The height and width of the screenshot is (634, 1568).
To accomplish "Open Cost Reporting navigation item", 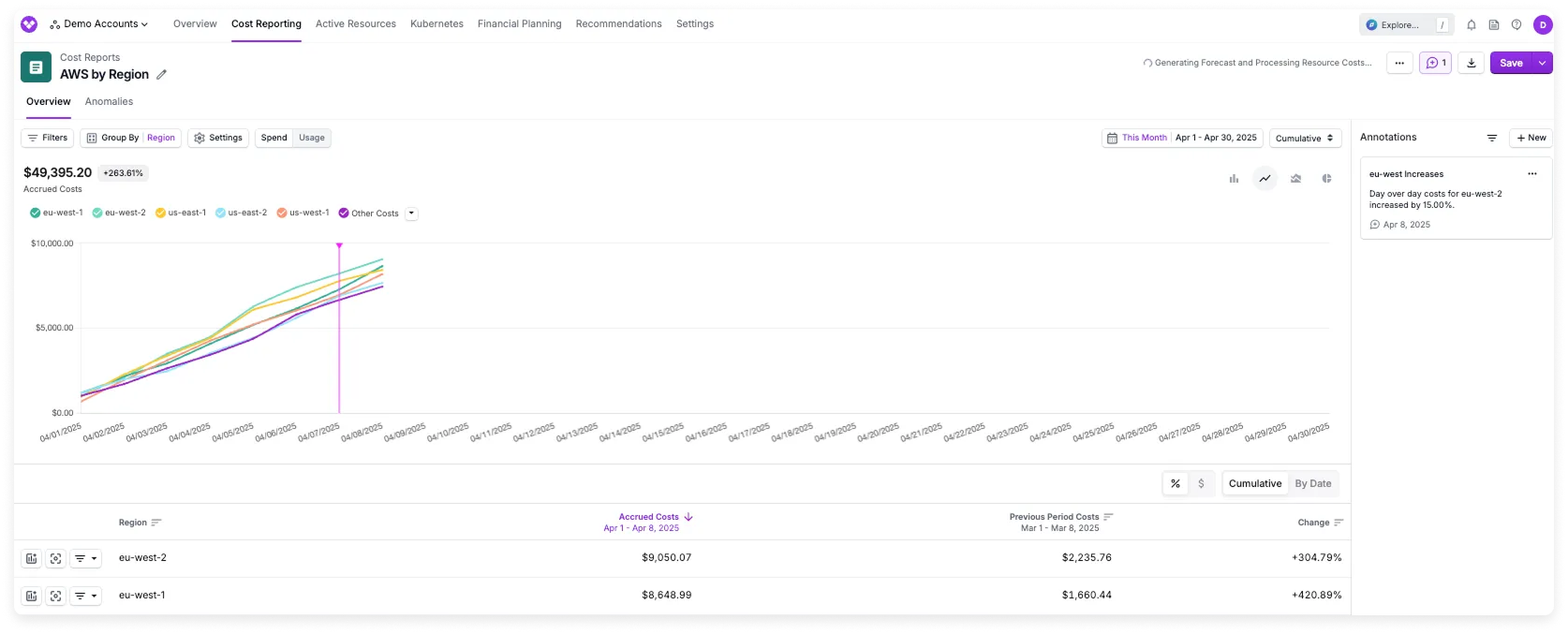I will click(266, 24).
